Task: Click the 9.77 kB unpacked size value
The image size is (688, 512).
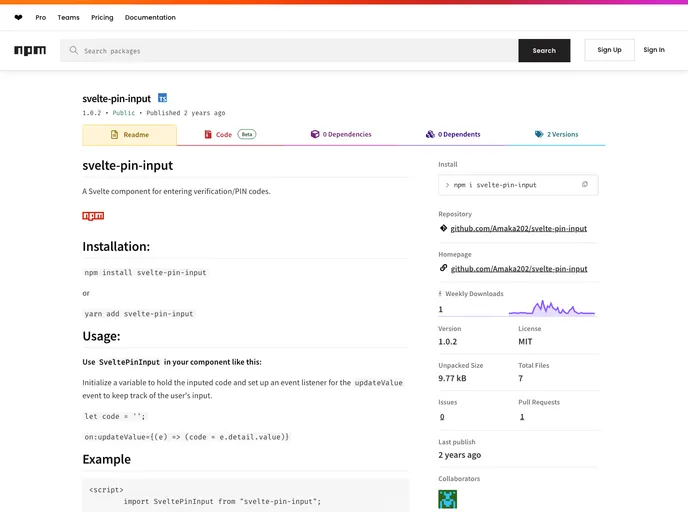Action: tap(452, 378)
